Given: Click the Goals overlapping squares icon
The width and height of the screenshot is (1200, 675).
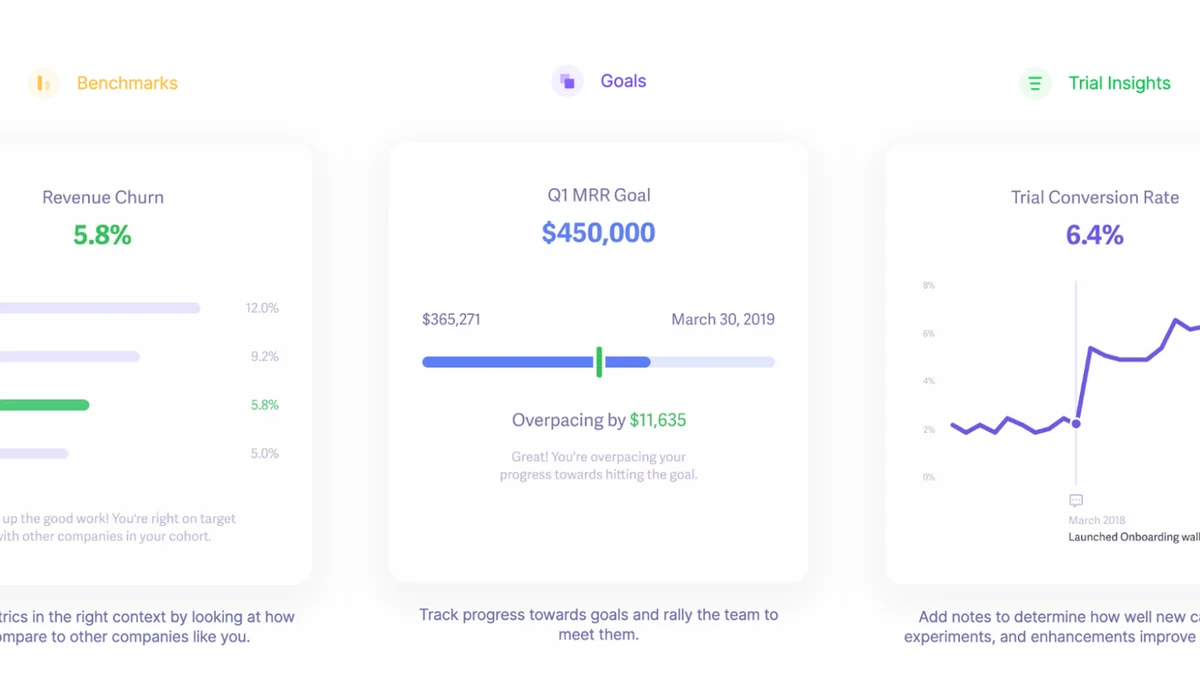Looking at the screenshot, I should coord(567,81).
